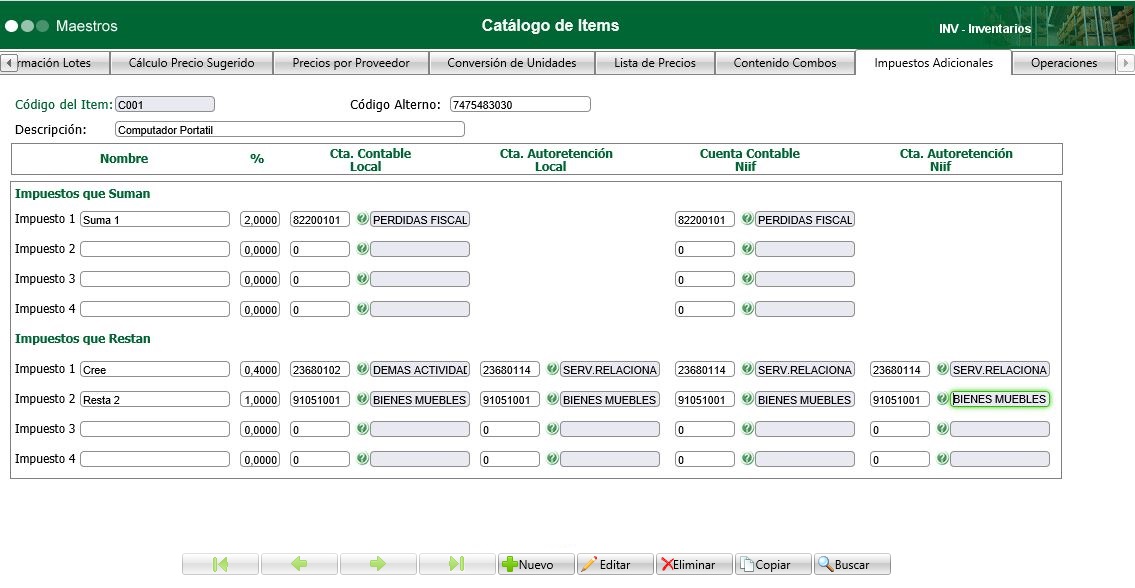This screenshot has height=588, width=1135.
Task: Open lookup icon for Suman Impuesto 2 Niif account
Action: point(748,248)
